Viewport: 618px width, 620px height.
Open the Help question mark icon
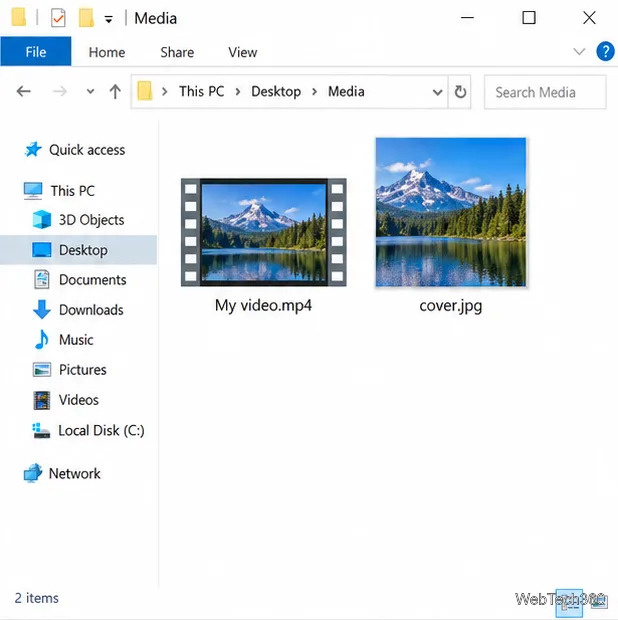(x=605, y=51)
